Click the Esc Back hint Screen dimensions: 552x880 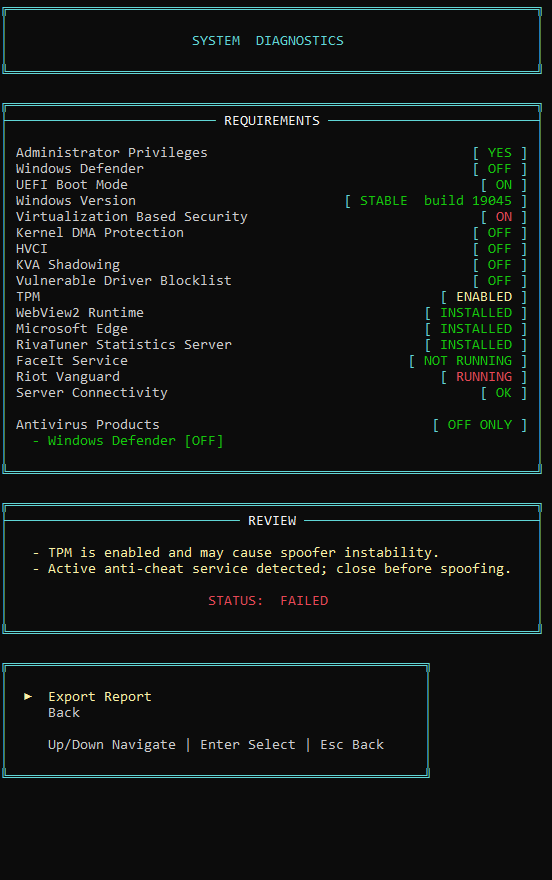pyautogui.click(x=352, y=745)
